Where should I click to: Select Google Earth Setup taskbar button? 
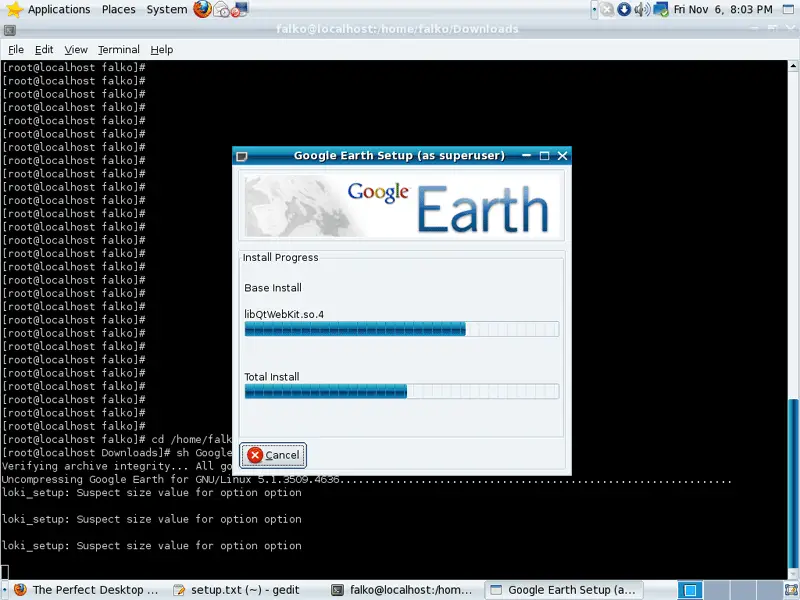coord(563,590)
